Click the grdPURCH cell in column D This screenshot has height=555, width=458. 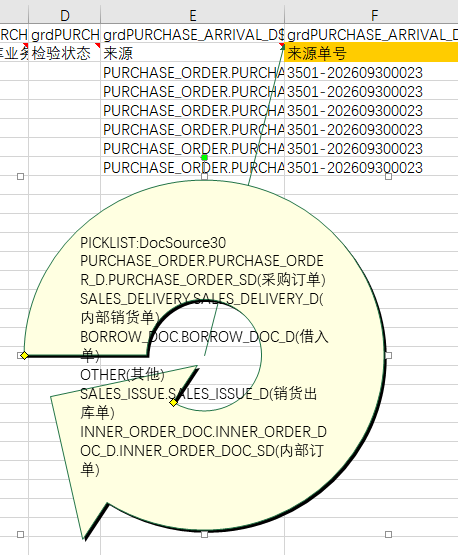(64, 34)
